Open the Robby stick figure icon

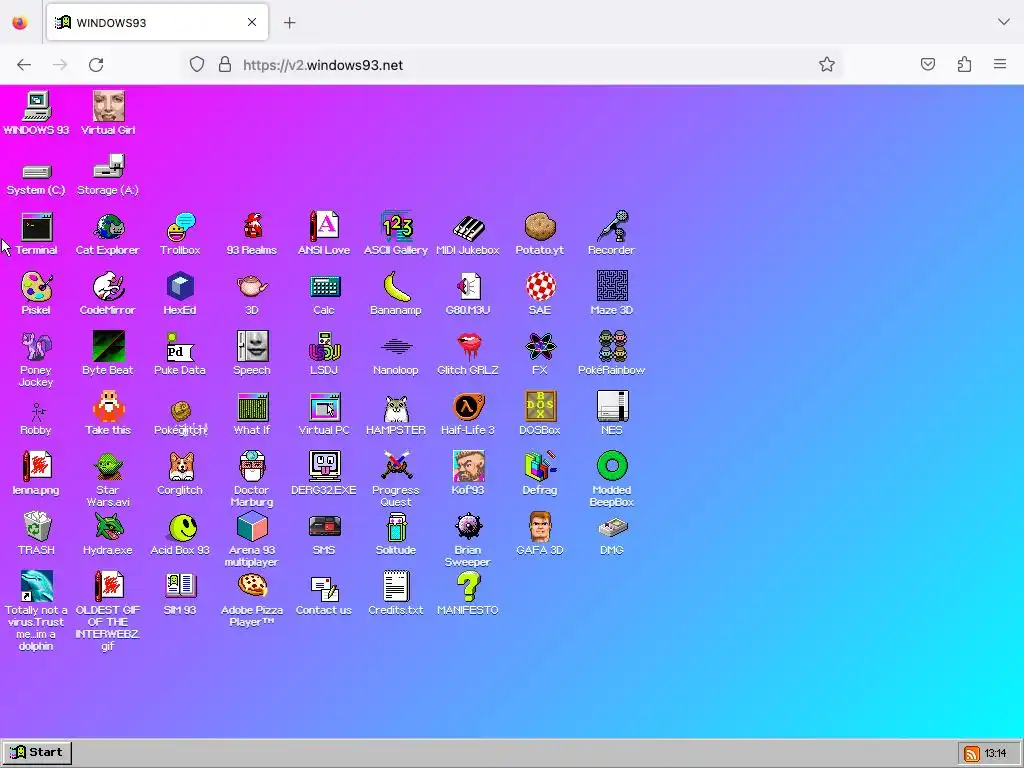[38, 412]
